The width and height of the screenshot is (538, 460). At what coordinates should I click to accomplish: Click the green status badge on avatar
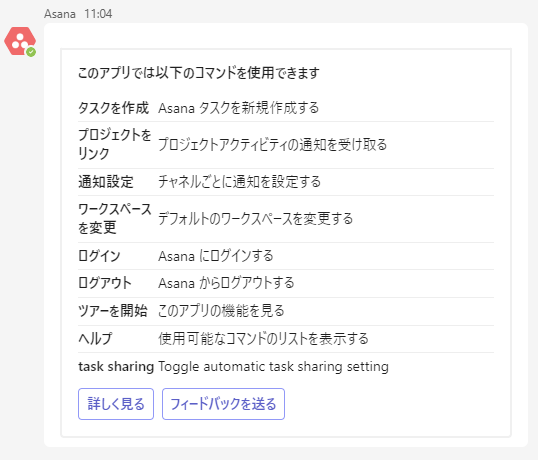(x=31, y=52)
